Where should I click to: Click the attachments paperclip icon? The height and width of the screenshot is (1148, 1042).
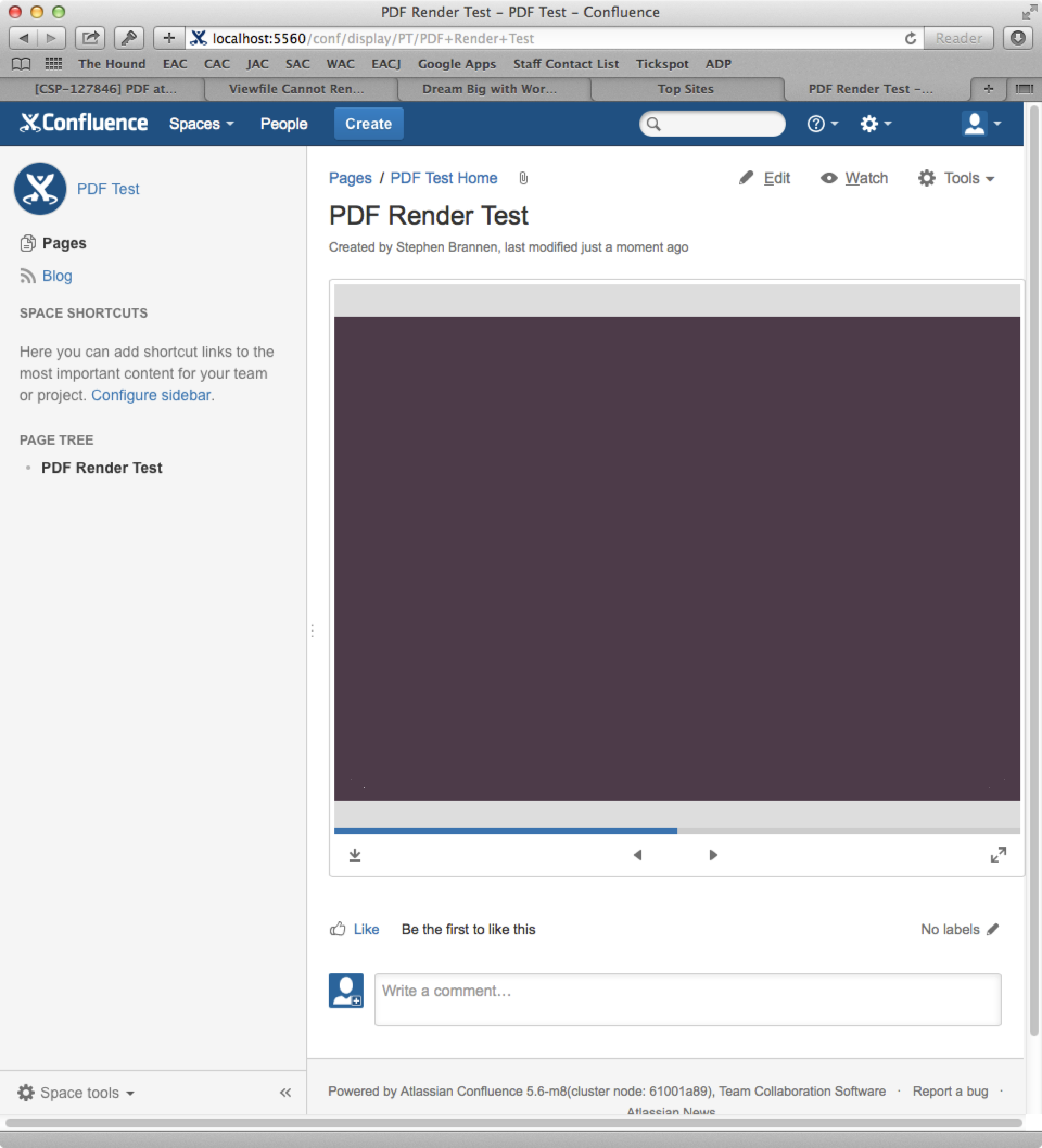click(x=524, y=178)
